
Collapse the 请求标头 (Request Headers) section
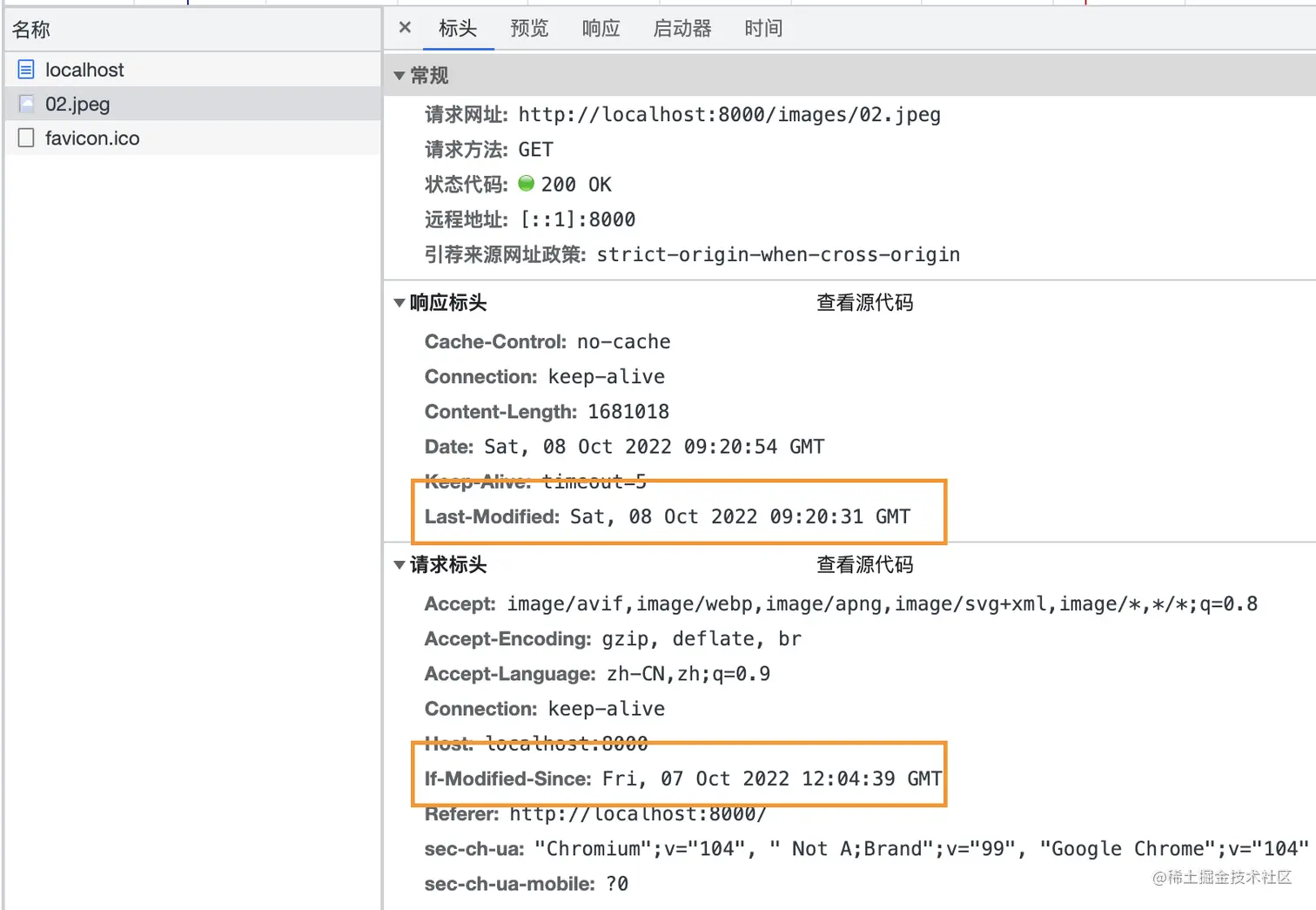tap(398, 564)
